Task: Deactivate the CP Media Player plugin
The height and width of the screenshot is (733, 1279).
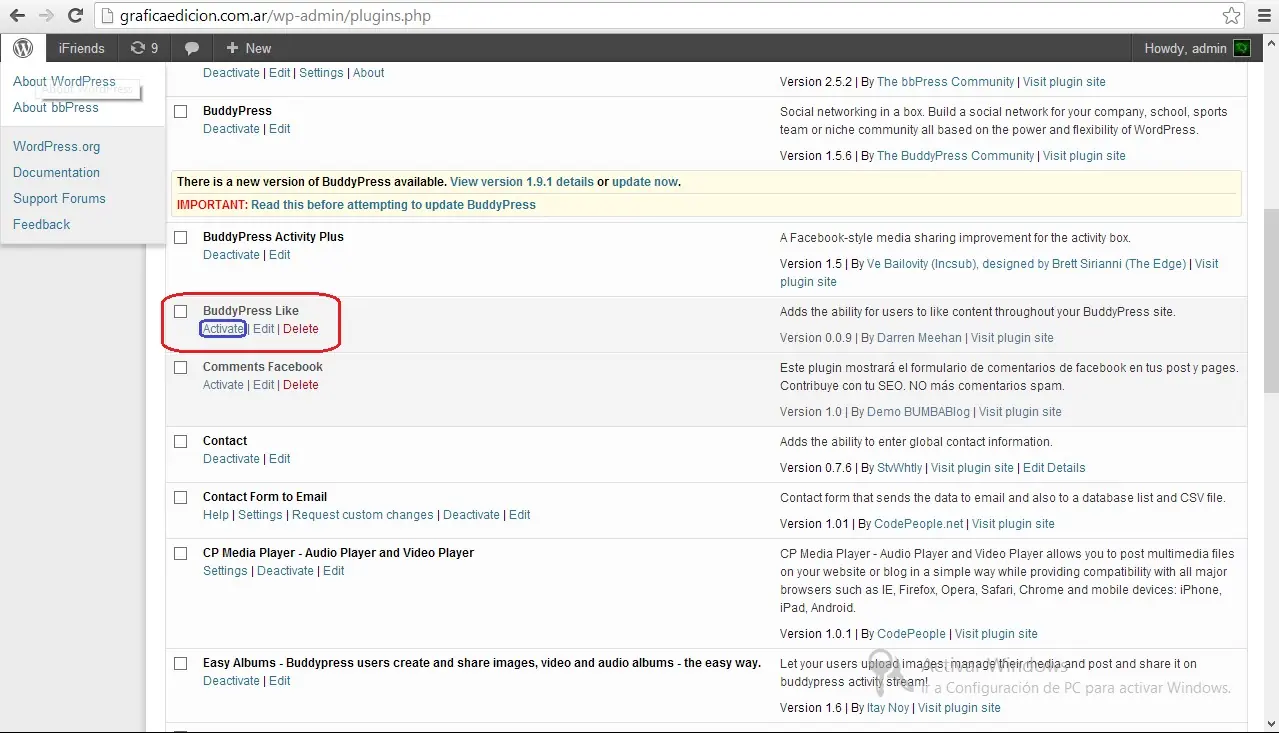Action: point(285,571)
